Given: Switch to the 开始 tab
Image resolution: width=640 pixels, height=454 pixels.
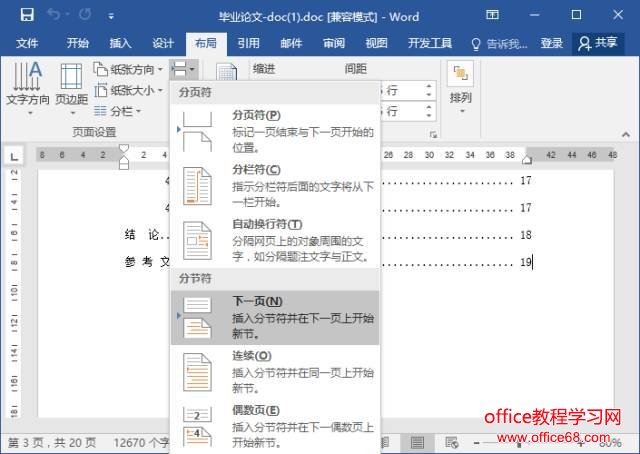Looking at the screenshot, I should tap(78, 43).
